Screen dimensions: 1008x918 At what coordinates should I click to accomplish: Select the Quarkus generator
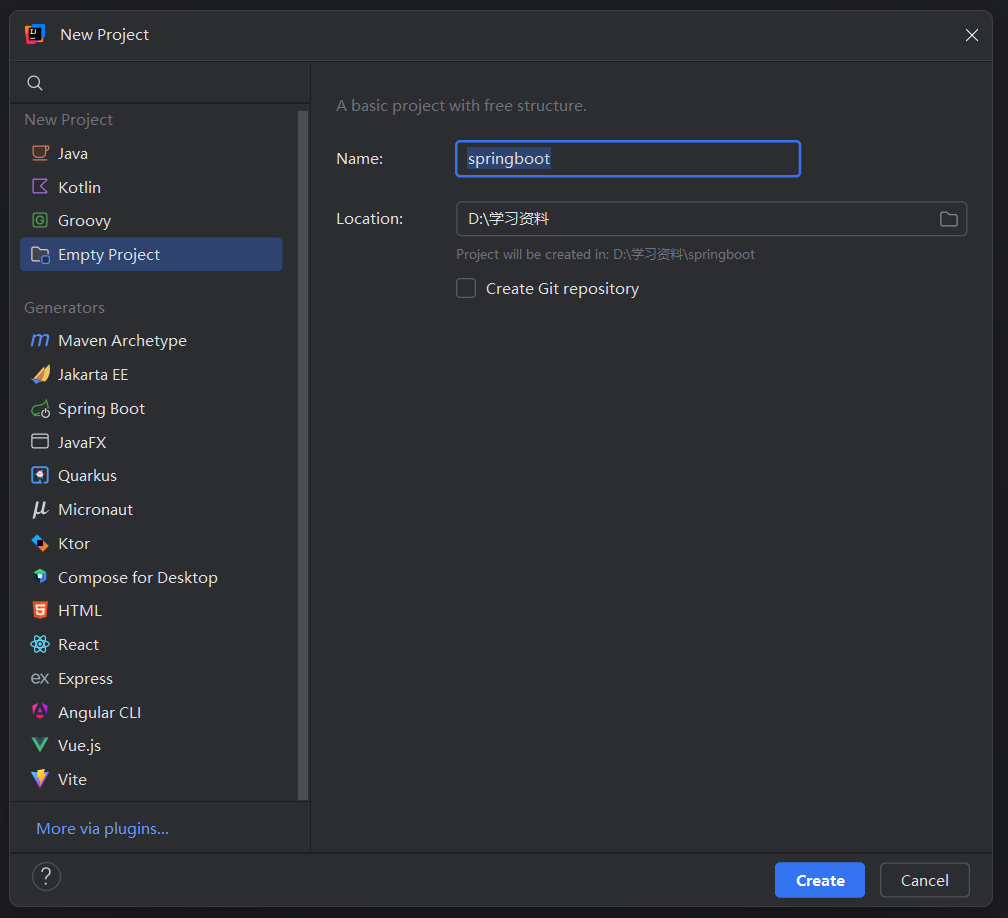click(x=151, y=476)
